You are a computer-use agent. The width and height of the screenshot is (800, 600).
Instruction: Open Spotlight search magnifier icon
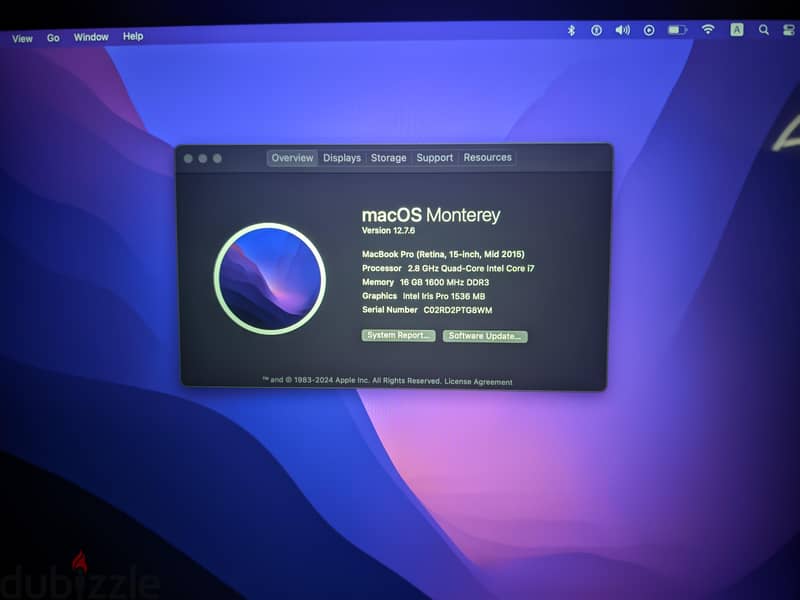764,30
